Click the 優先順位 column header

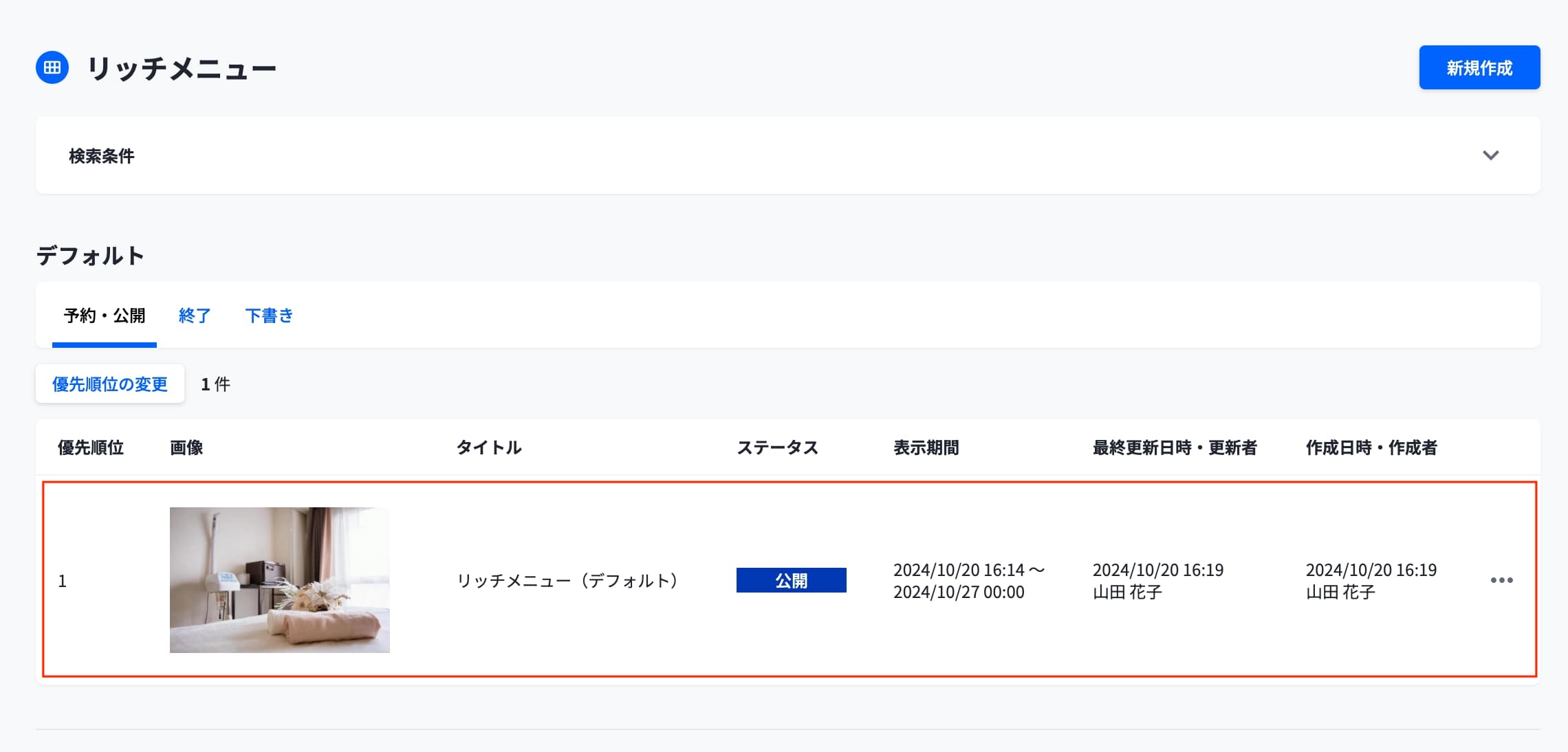click(91, 447)
